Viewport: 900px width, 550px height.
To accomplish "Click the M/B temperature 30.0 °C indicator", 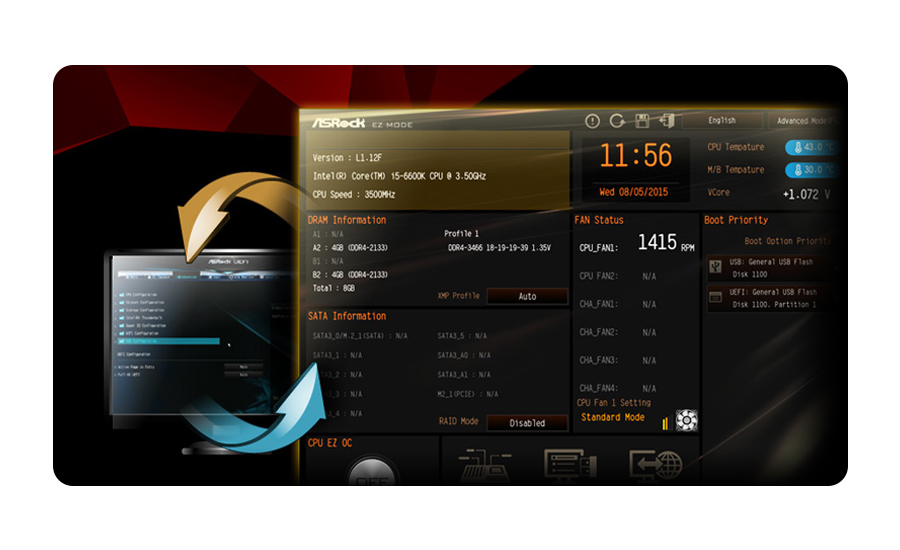I will tap(811, 170).
